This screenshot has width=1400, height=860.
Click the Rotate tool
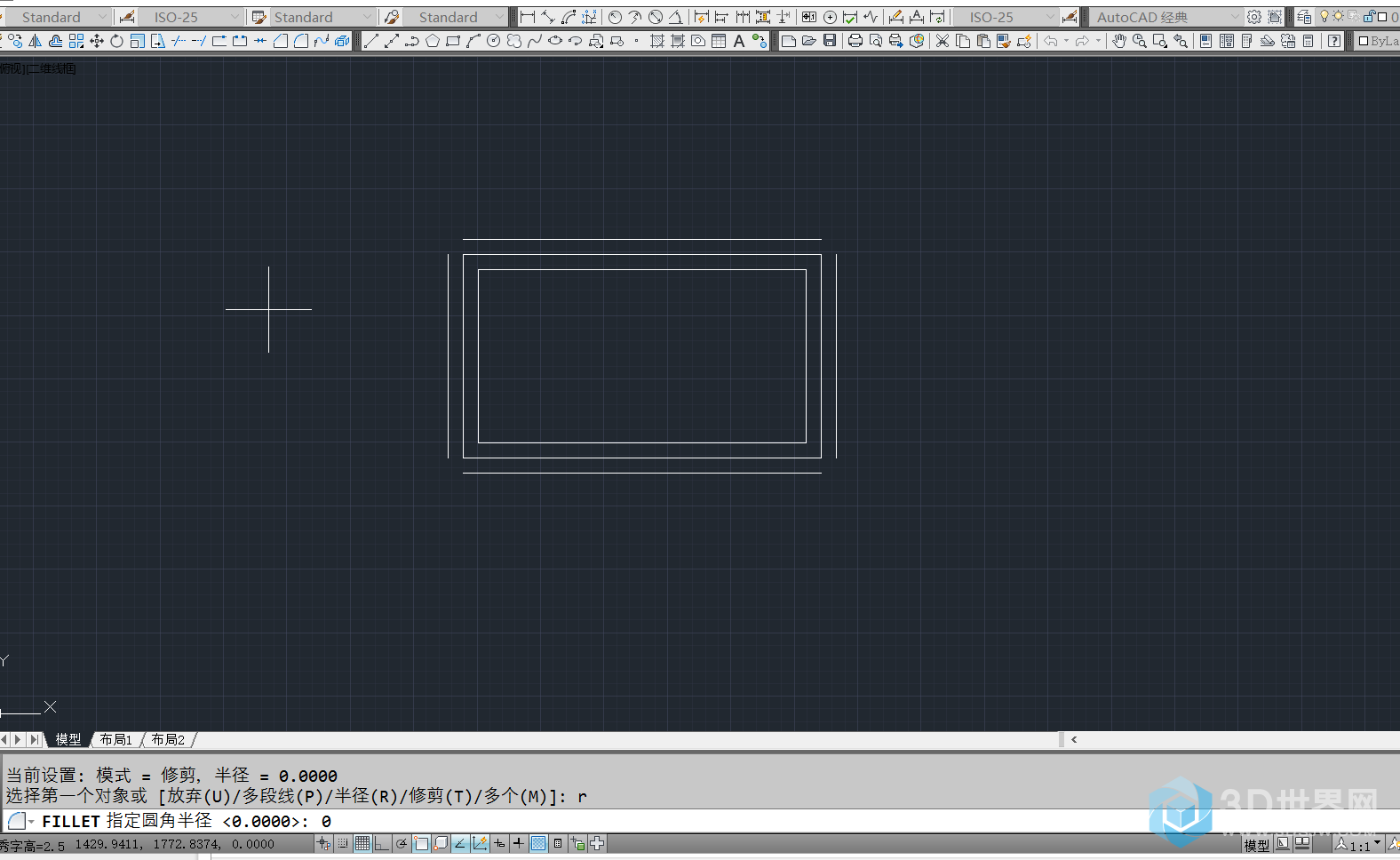point(116,41)
